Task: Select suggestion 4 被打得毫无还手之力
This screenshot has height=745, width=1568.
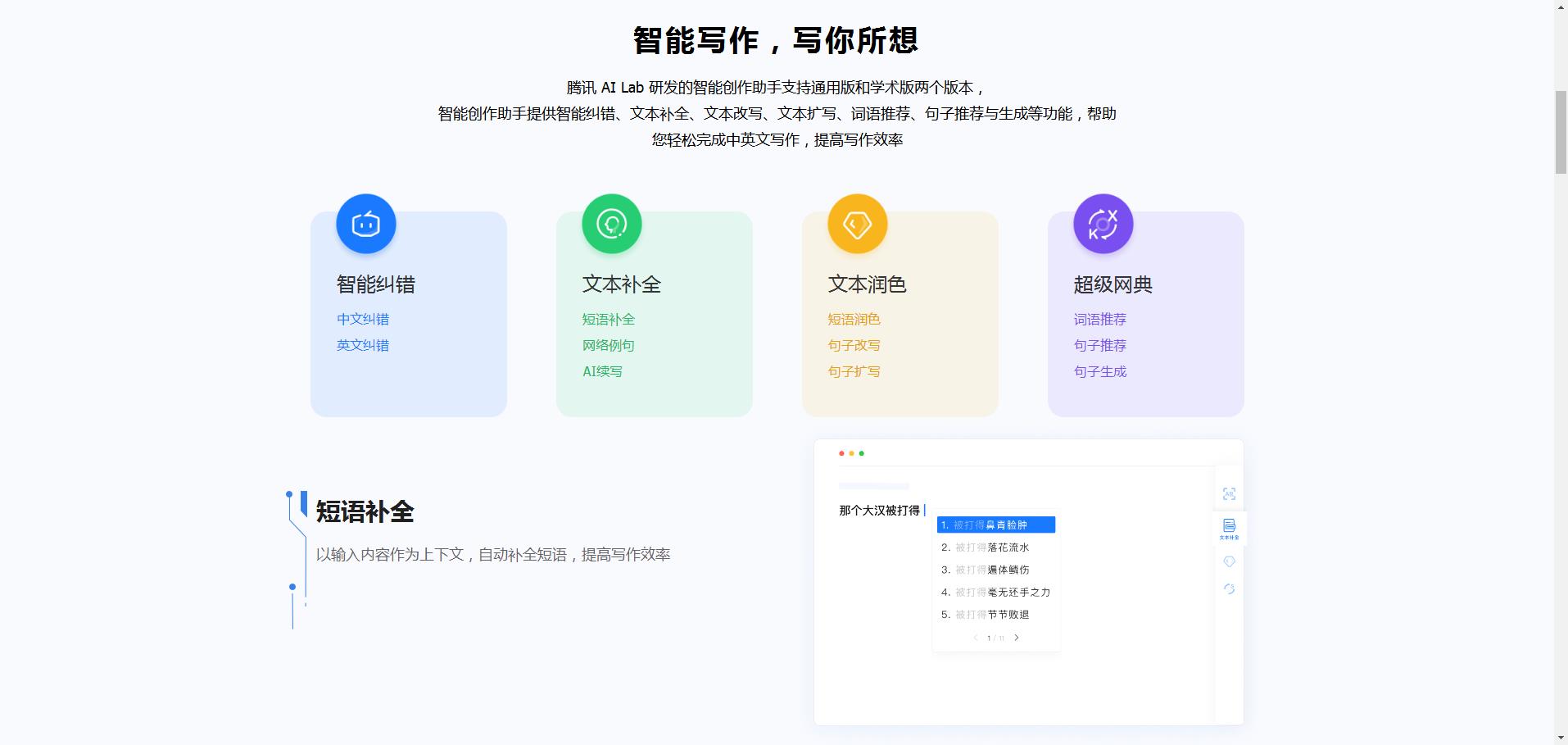Action: [x=996, y=592]
